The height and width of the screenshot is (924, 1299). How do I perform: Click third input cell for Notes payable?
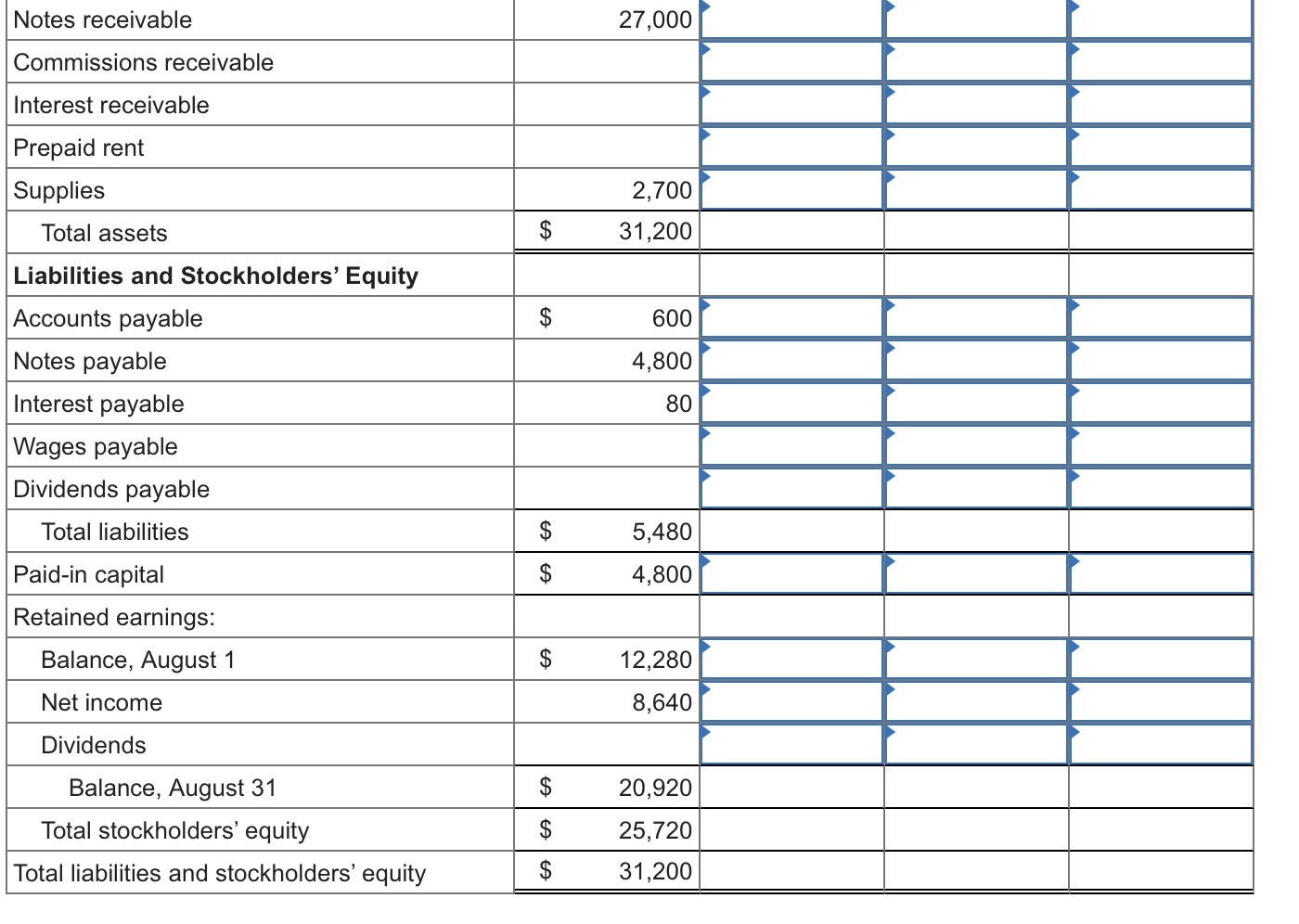(x=1161, y=360)
